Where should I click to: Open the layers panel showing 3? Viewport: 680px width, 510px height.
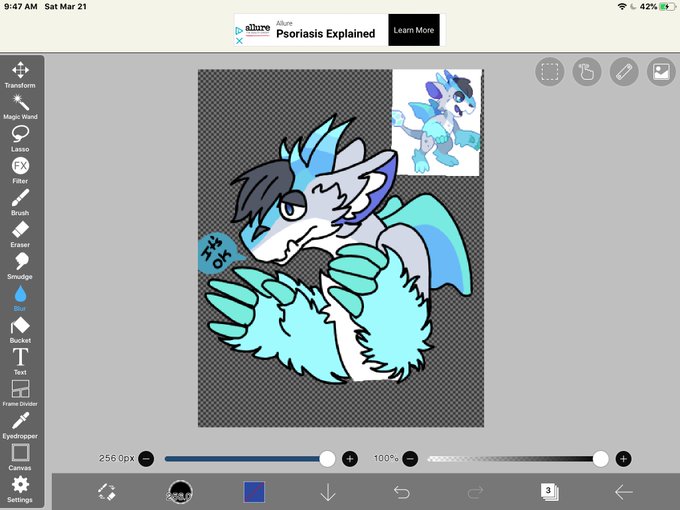(549, 492)
